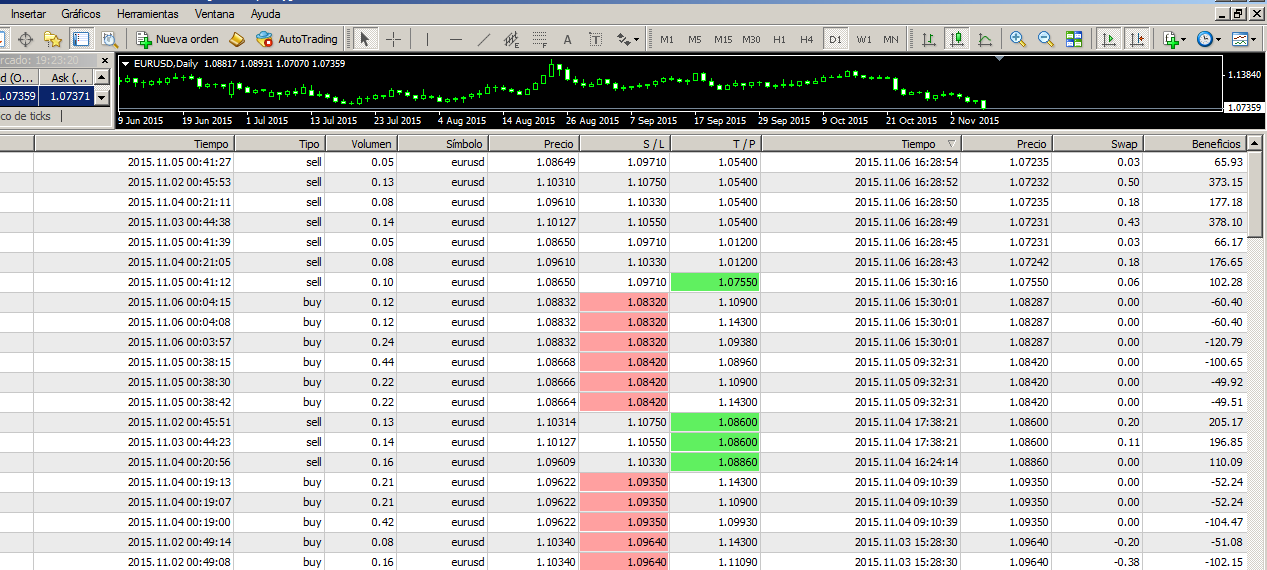Open the Herramientas menu
This screenshot has width=1267, height=570.
147,14
